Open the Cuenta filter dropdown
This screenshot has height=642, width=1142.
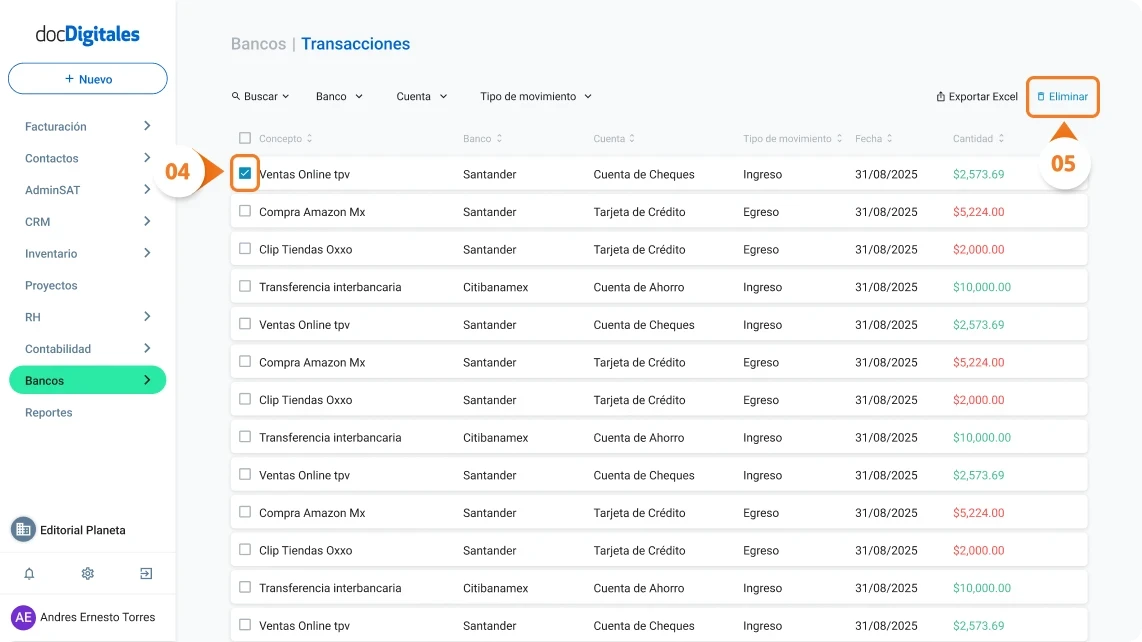click(x=420, y=96)
